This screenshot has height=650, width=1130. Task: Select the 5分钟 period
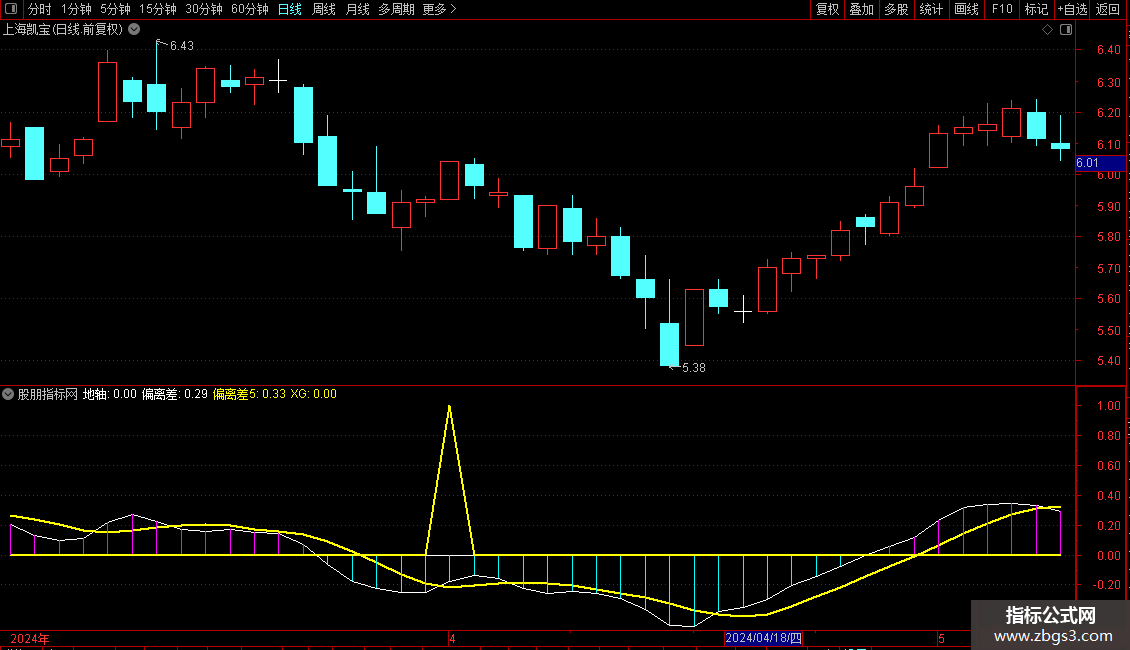(115, 9)
